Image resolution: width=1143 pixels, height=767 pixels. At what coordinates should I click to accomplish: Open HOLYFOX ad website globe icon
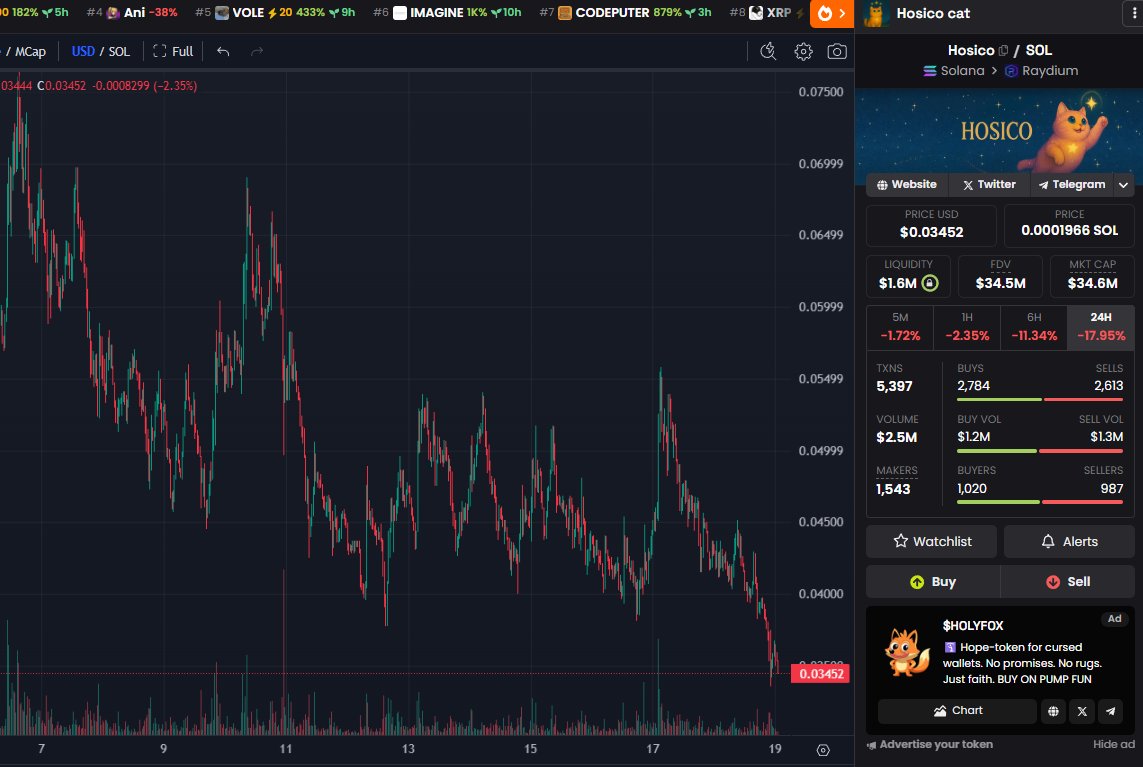tap(1053, 711)
